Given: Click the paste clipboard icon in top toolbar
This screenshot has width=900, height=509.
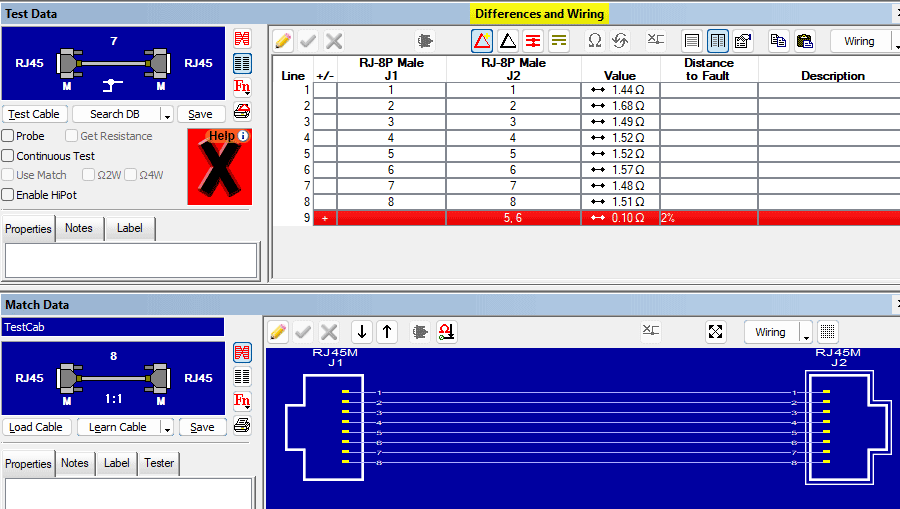Looking at the screenshot, I should 804,41.
